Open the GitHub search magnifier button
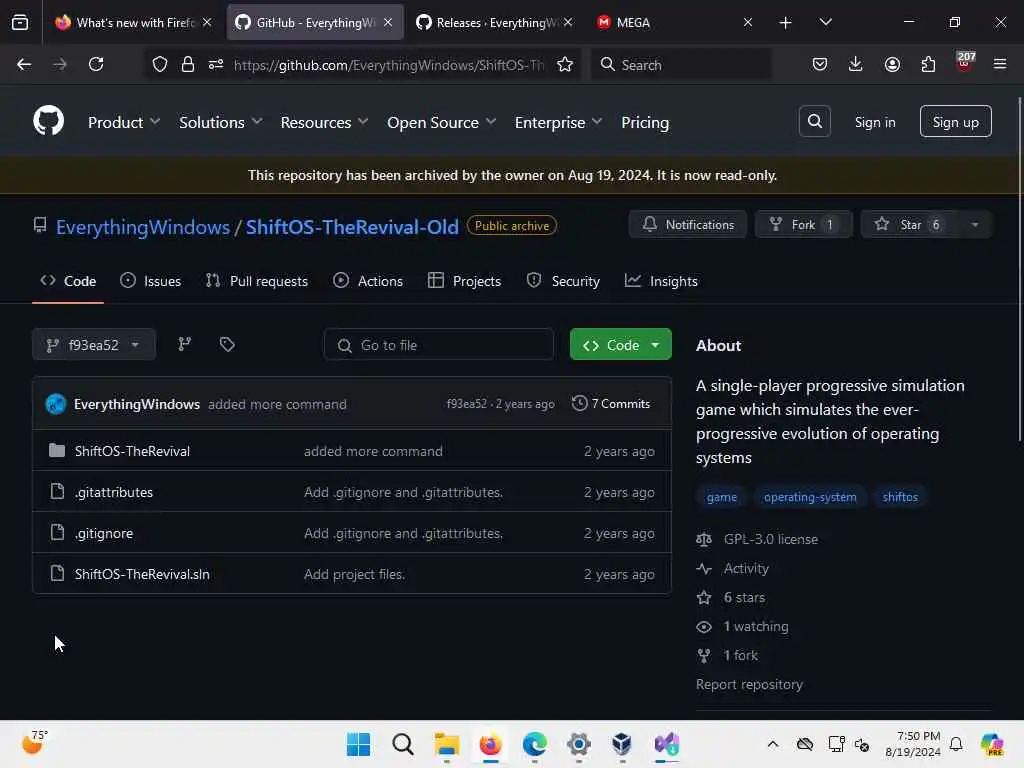 click(x=814, y=121)
